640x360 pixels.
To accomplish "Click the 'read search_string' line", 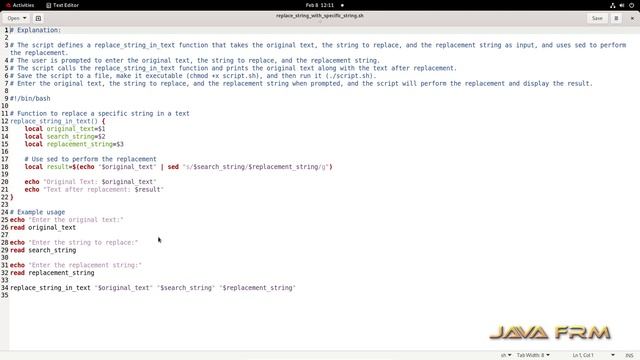I will pos(43,250).
